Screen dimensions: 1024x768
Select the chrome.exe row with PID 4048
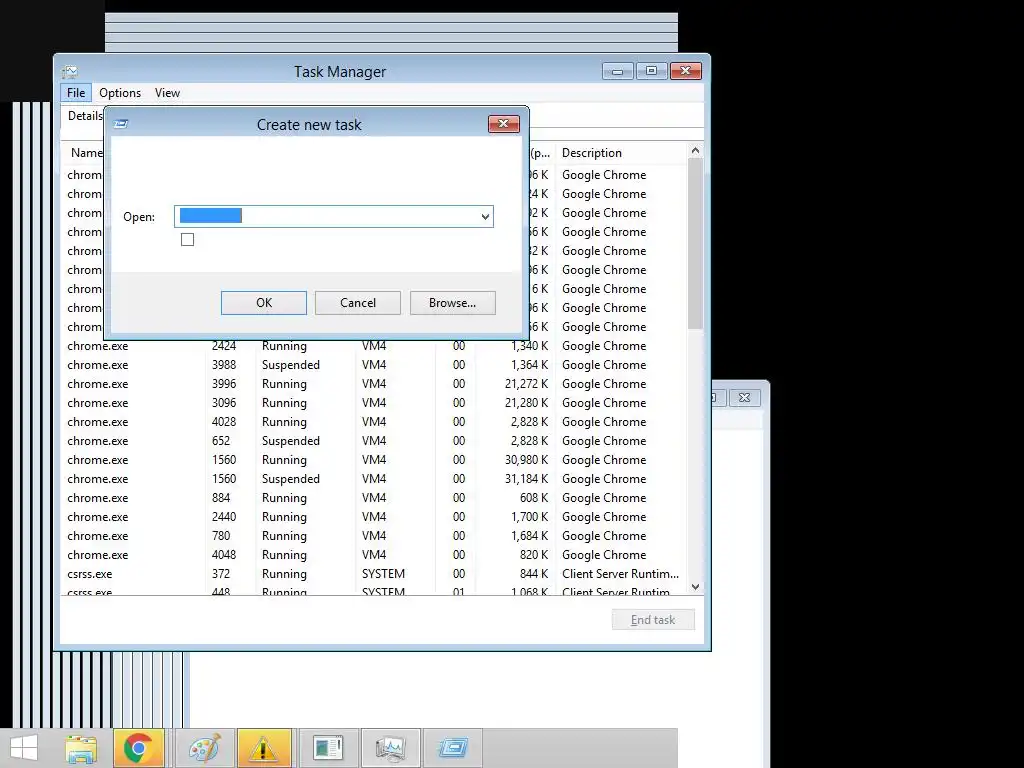click(373, 554)
